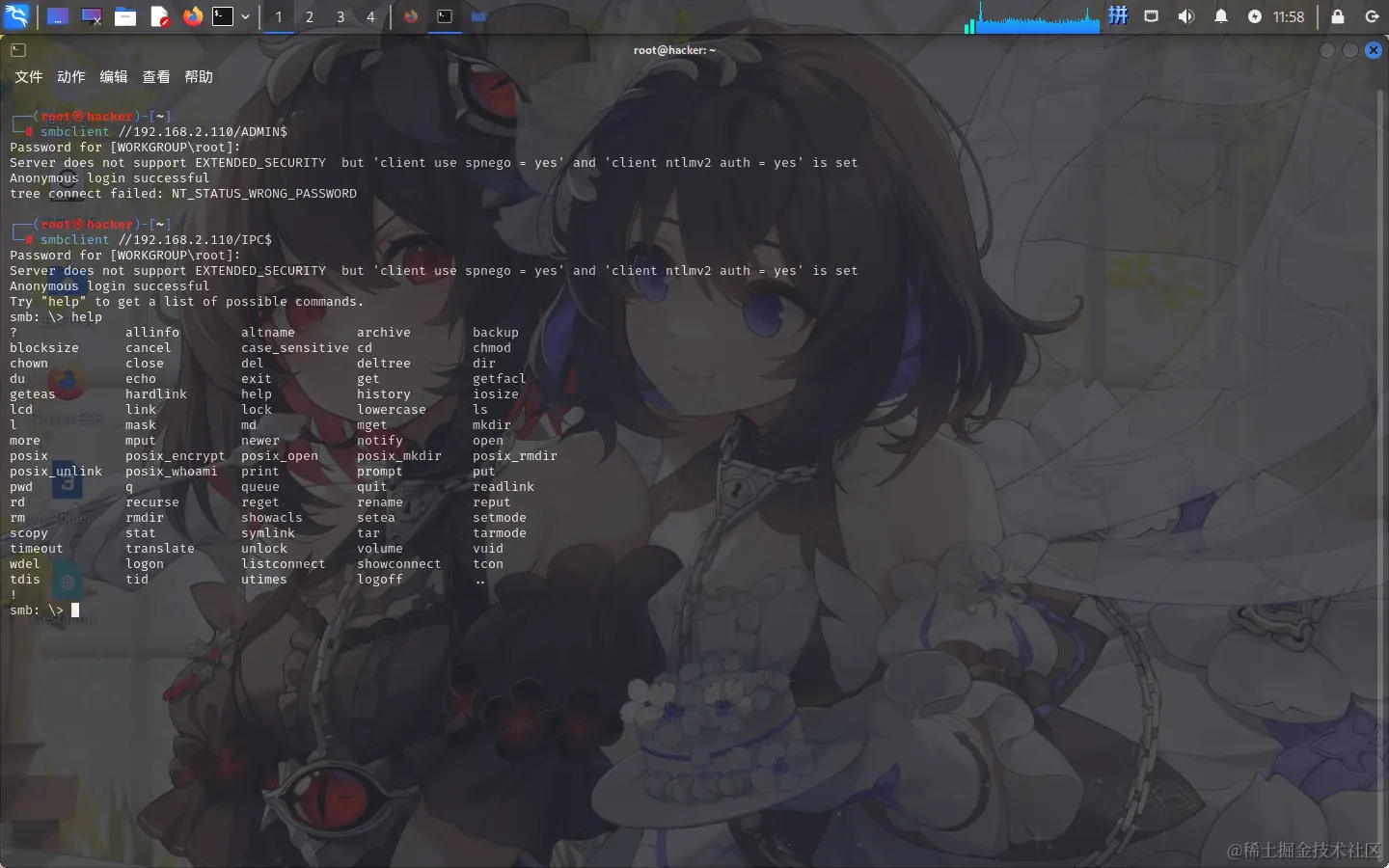Click the smb: \> prompt cursor
This screenshot has height=868, width=1389.
75,610
